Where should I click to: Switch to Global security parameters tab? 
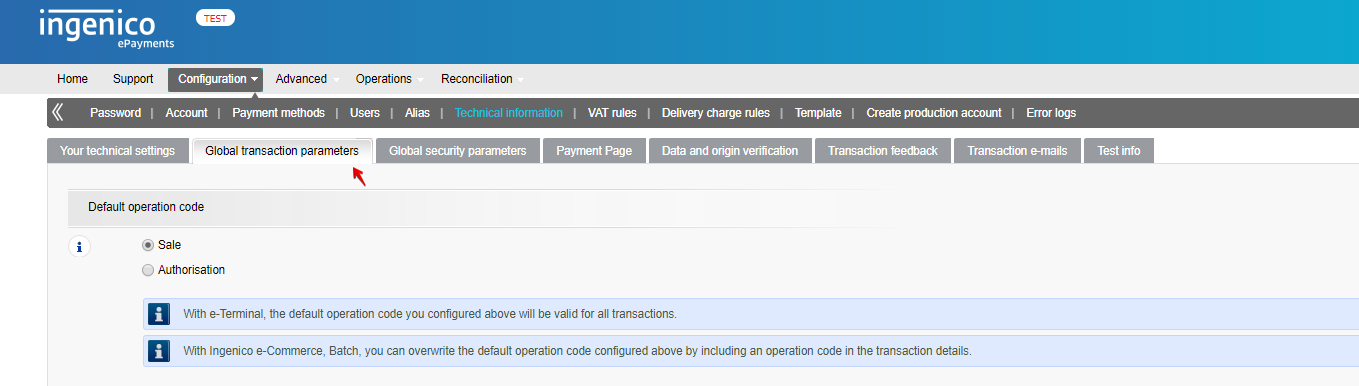[x=457, y=151]
